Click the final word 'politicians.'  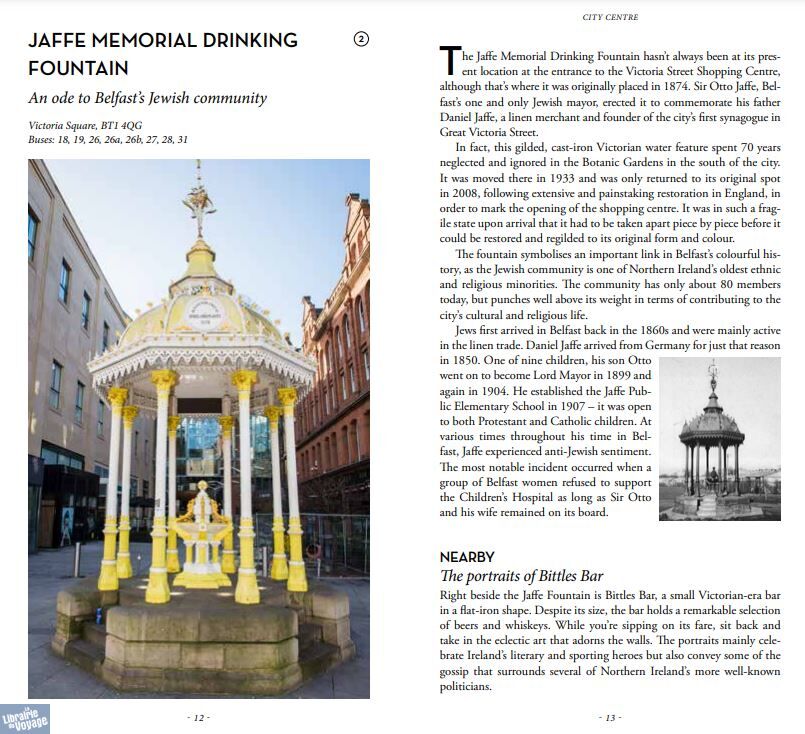click(466, 686)
